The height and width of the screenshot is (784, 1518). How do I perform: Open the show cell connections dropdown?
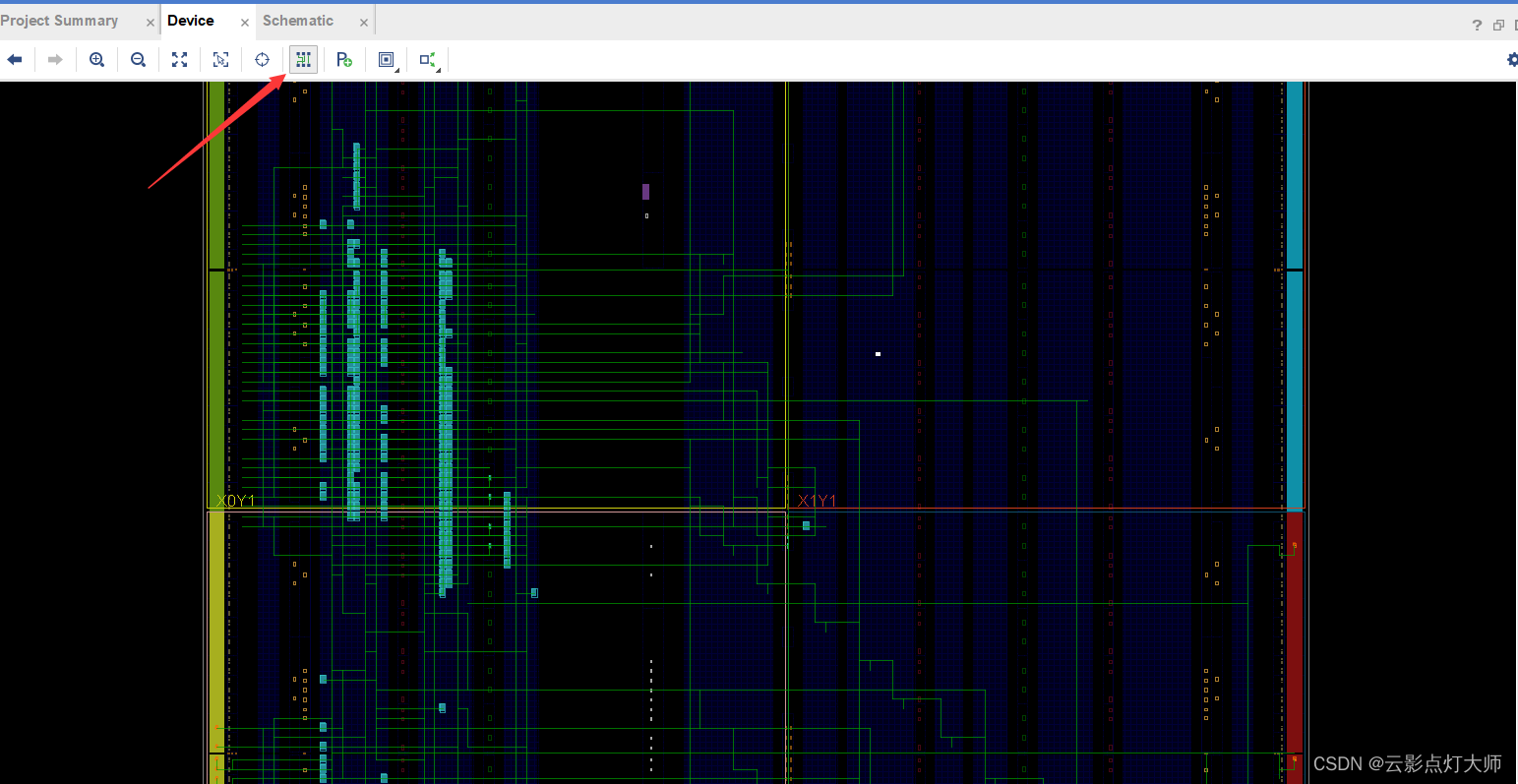tap(428, 60)
